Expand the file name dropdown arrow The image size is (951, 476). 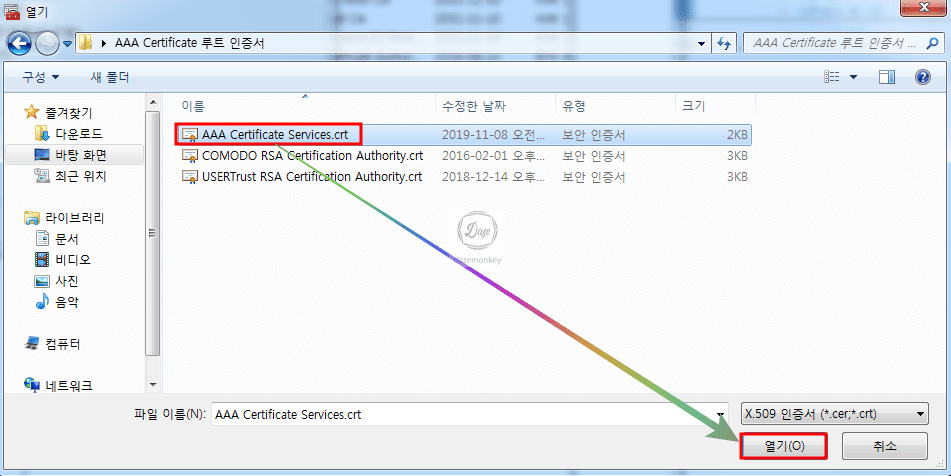pos(721,415)
